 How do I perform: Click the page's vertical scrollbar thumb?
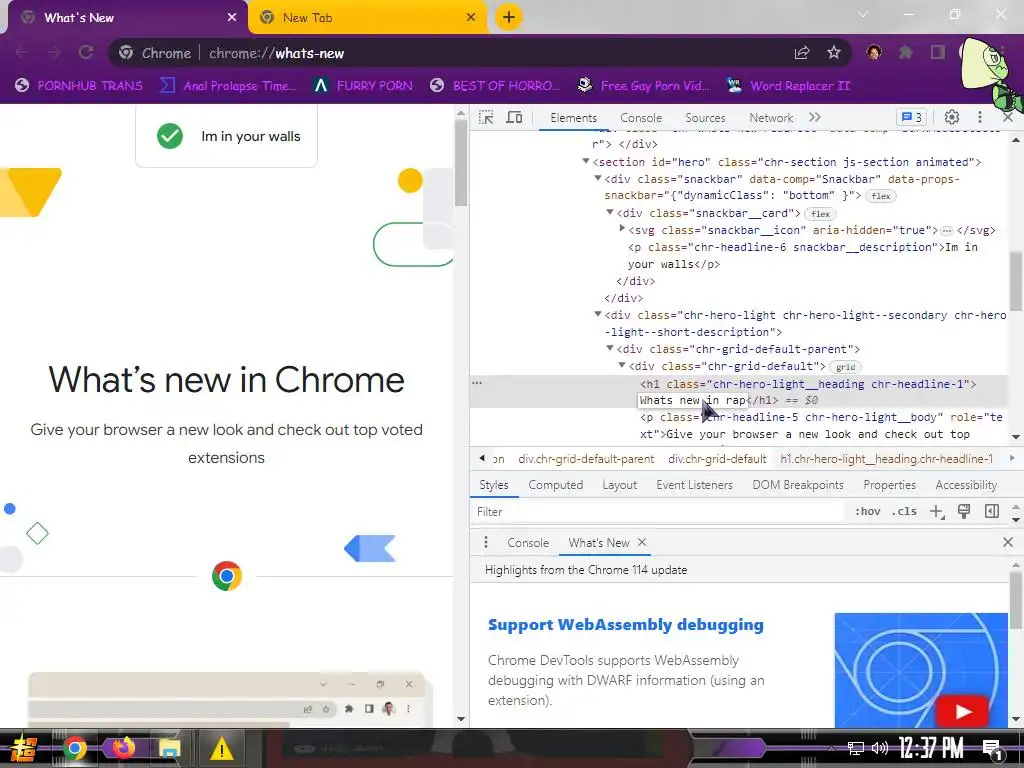[x=461, y=162]
